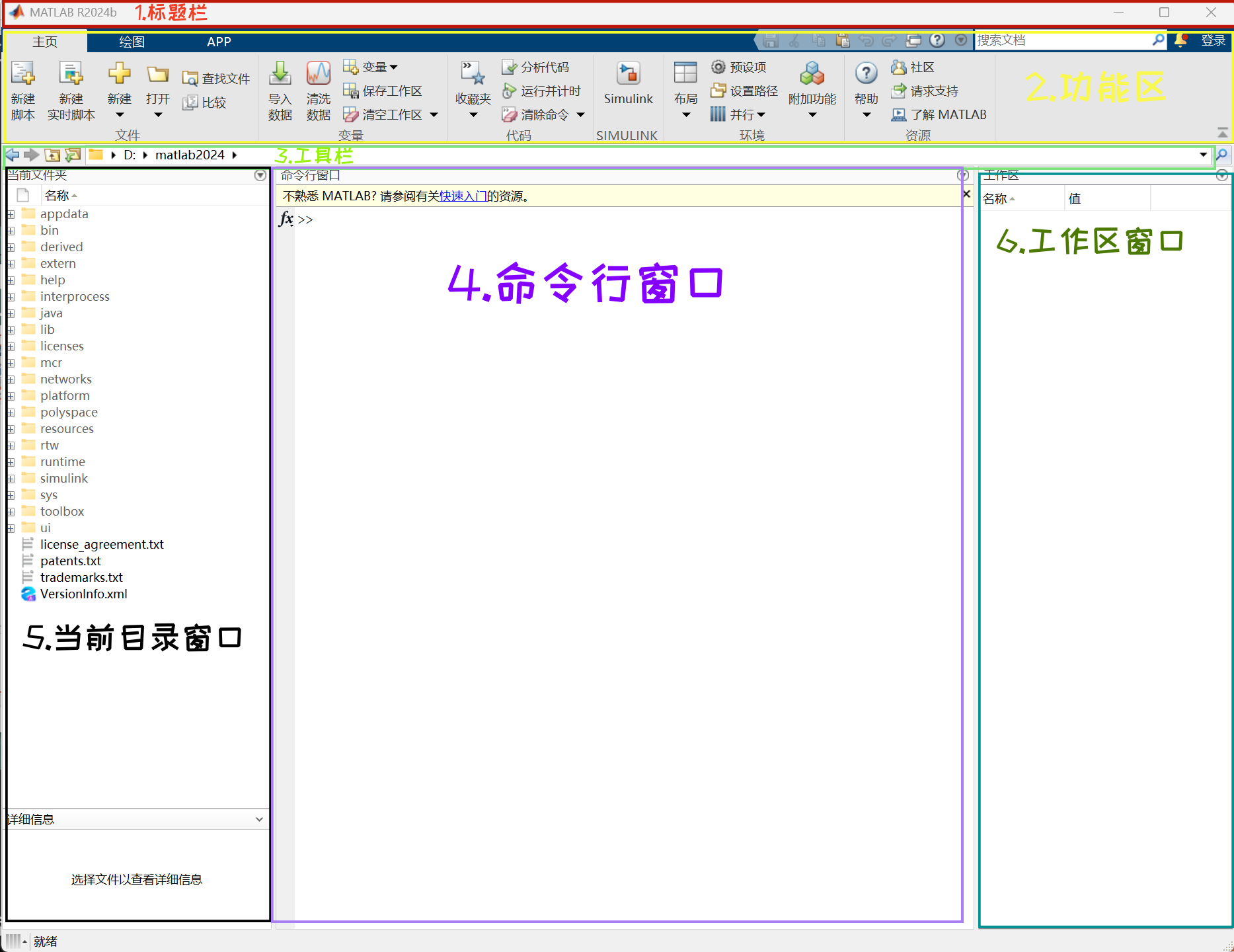Collapse the Details (详细信息) panel

click(259, 819)
